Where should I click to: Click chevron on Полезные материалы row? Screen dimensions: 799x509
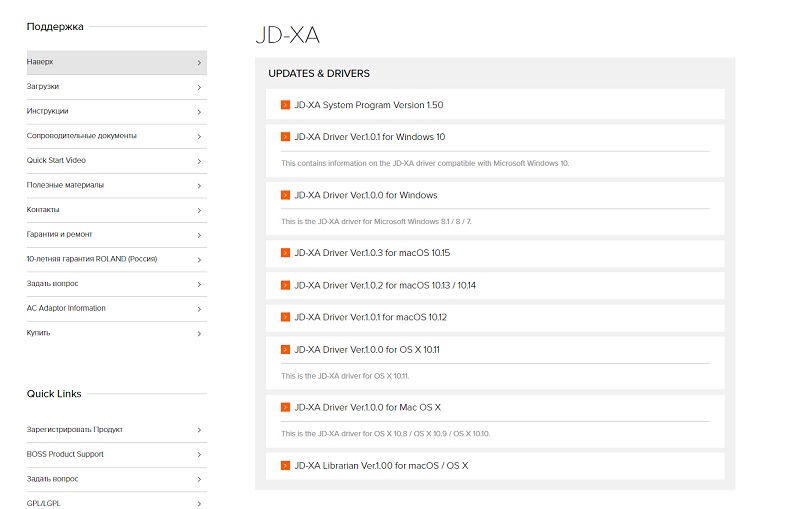199,186
